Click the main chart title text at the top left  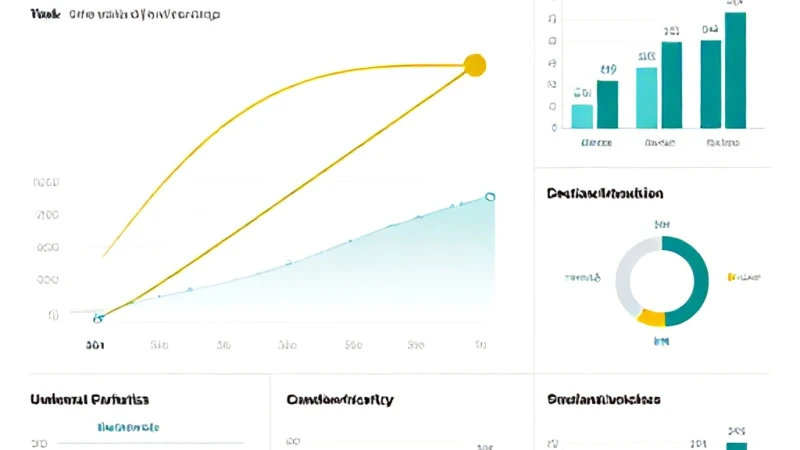click(x=126, y=14)
